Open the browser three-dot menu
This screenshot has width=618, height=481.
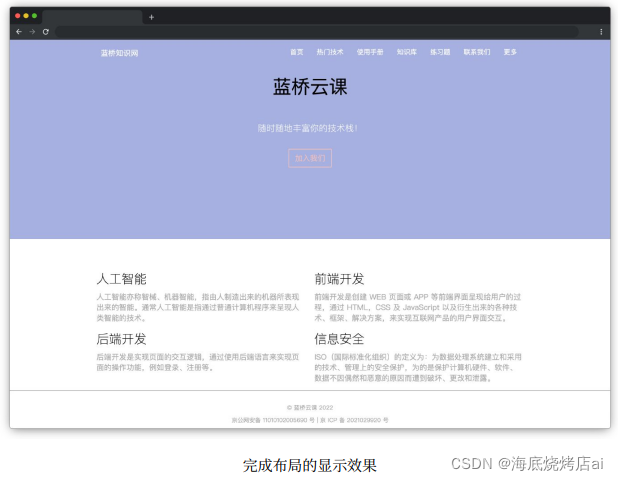[601, 32]
